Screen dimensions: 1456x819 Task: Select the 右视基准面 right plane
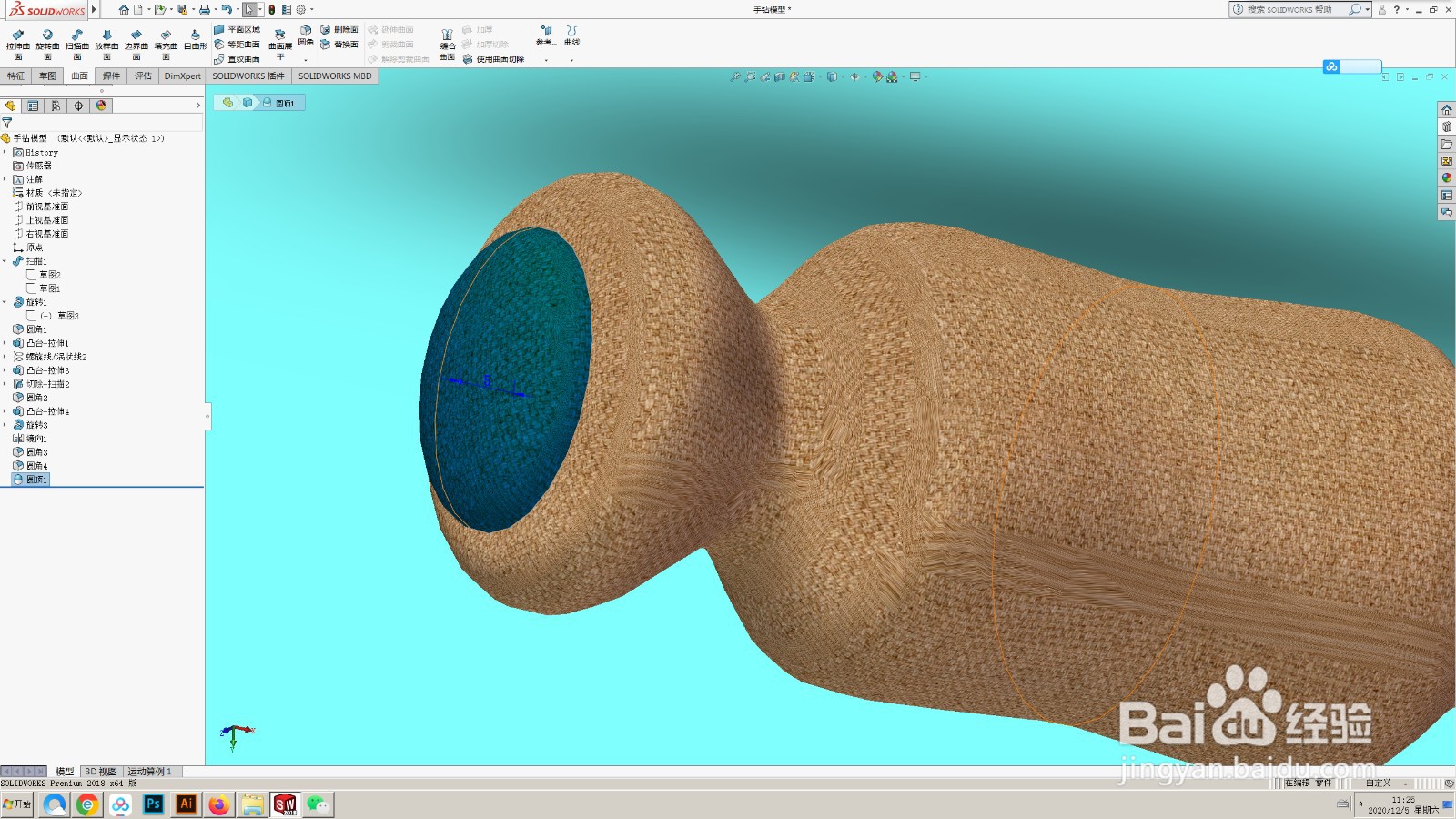pyautogui.click(x=40, y=234)
